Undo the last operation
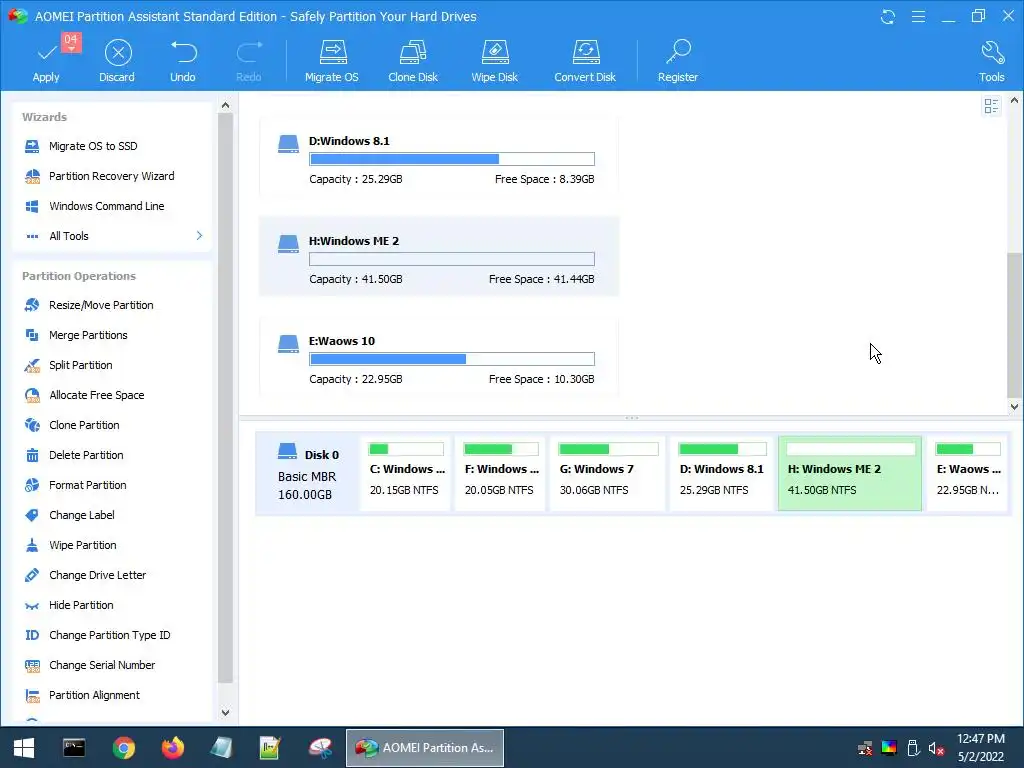This screenshot has width=1024, height=768. 183,61
